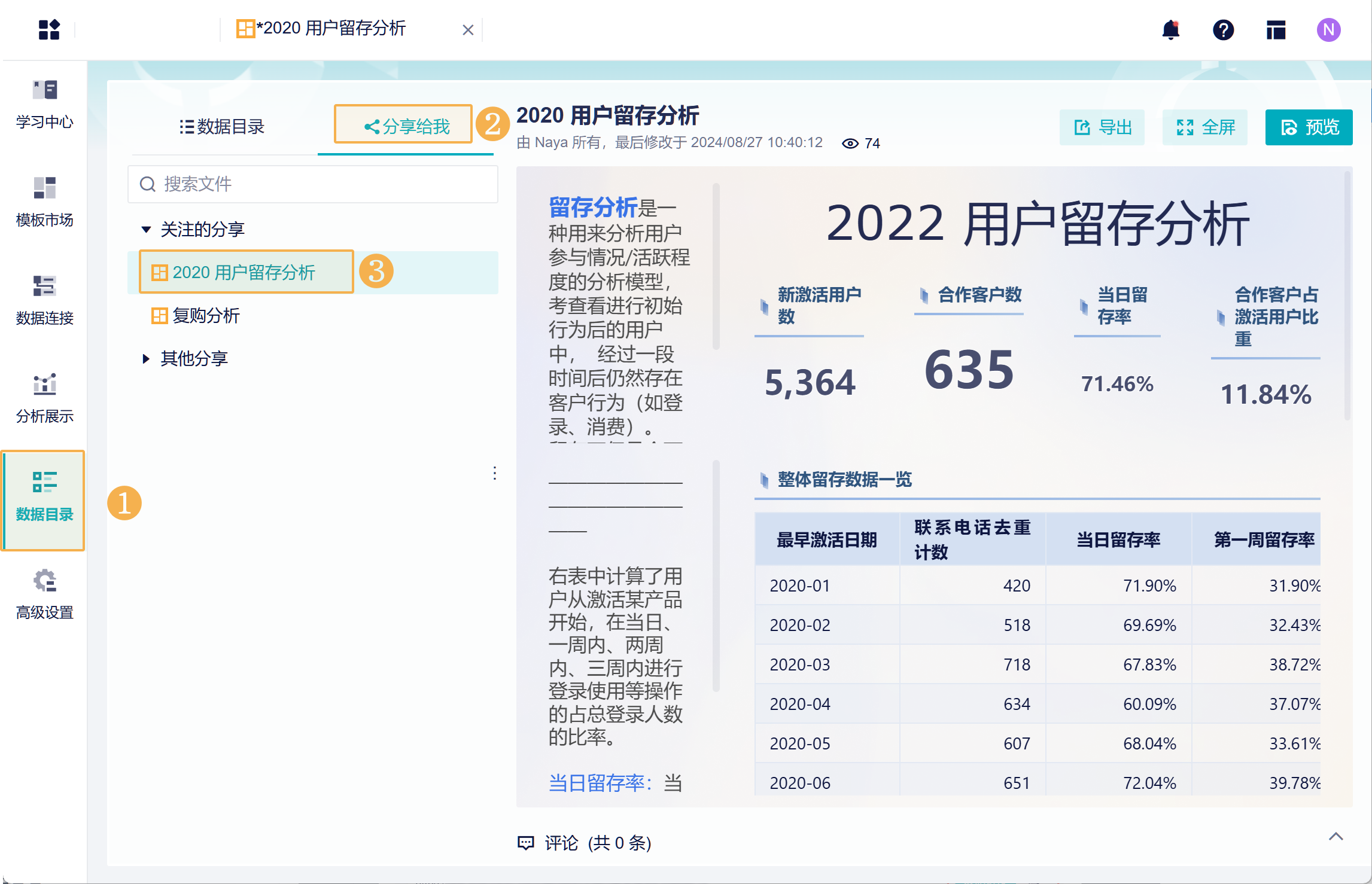1372x884 pixels.
Task: Switch to the 数据目录 tab
Action: [x=222, y=127]
